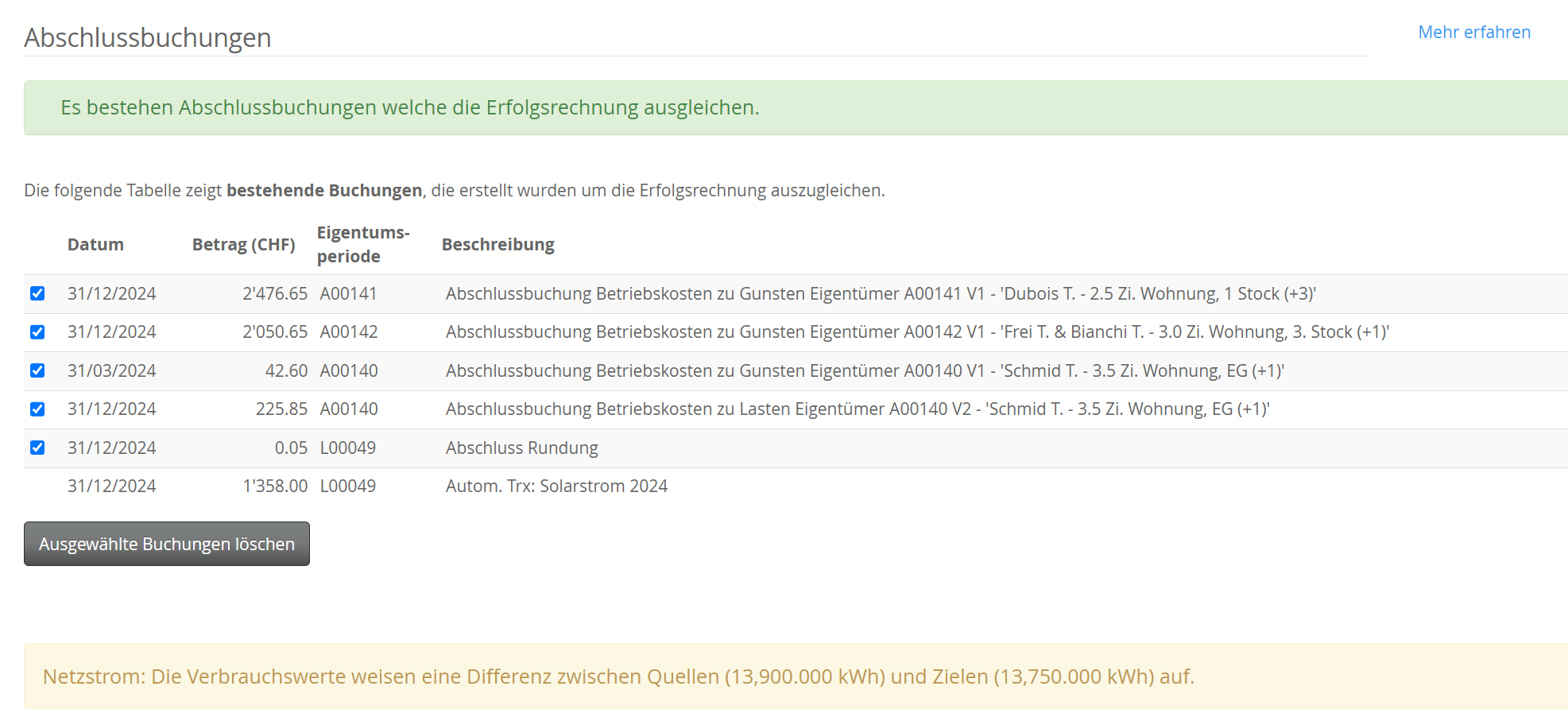Click A00140 in the 42.60 row
Screen dimensions: 1568x725
(x=349, y=371)
